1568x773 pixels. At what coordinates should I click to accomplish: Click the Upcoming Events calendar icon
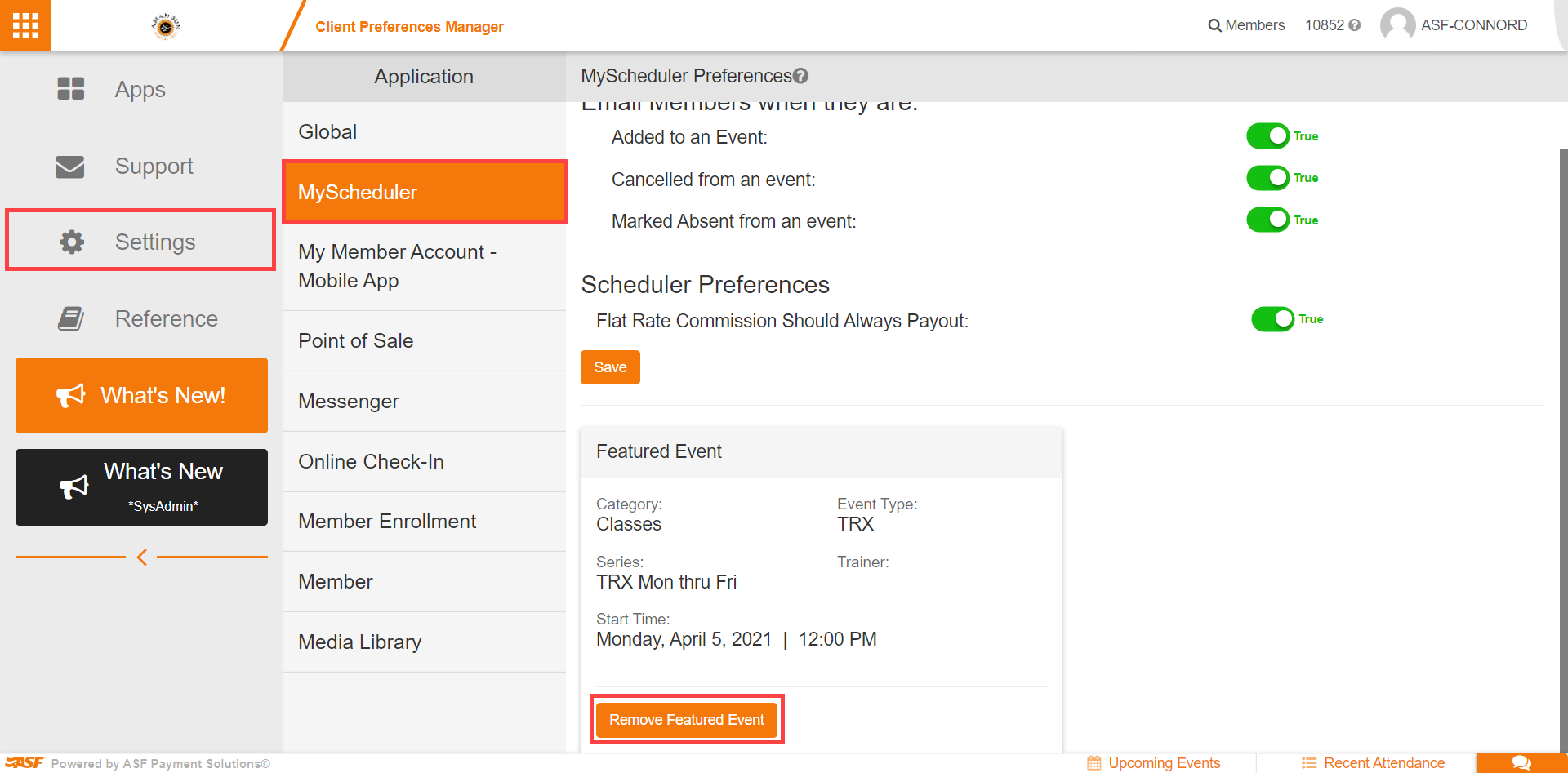[1094, 763]
